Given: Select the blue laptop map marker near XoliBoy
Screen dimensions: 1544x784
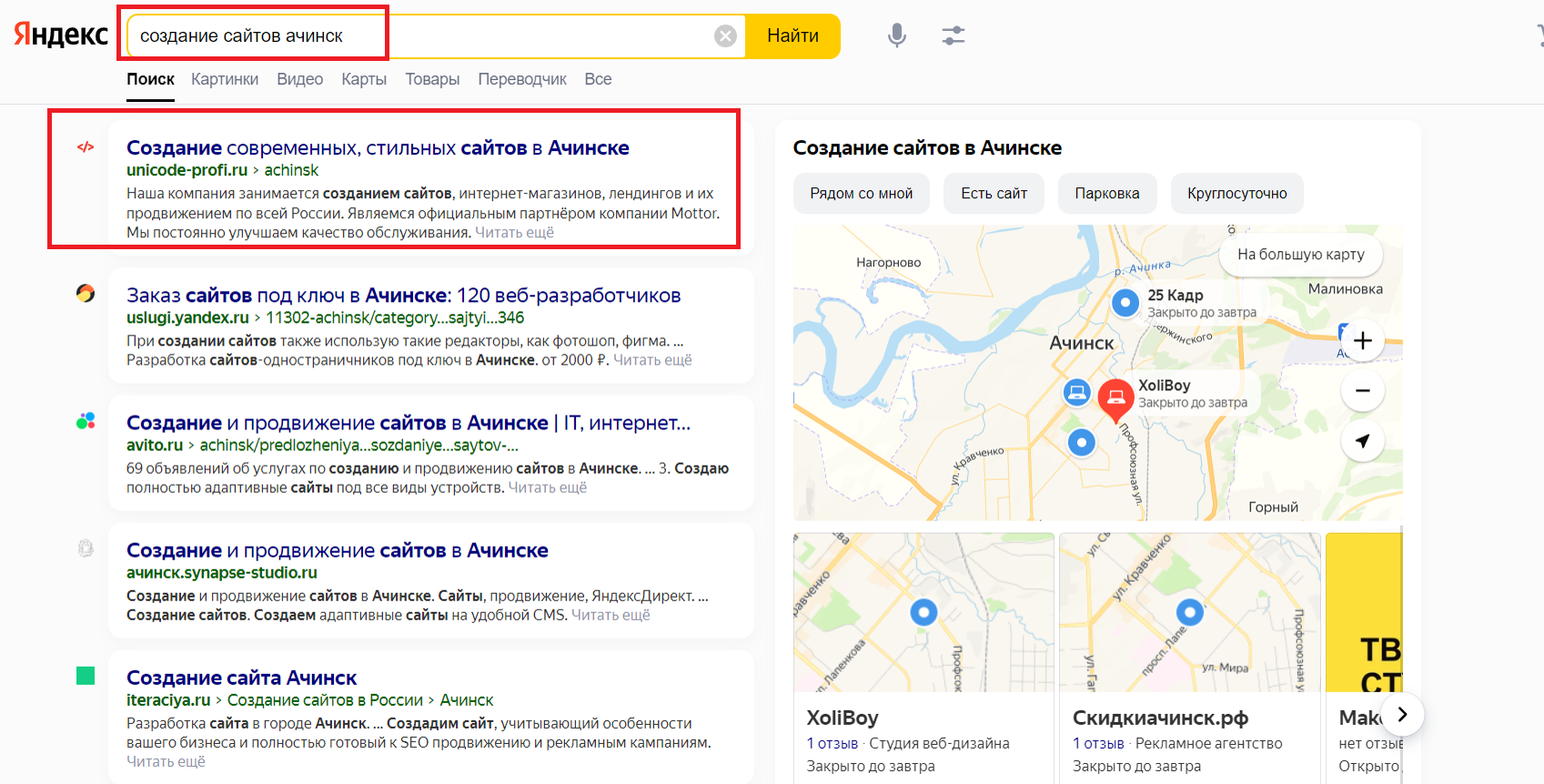Looking at the screenshot, I should (1077, 393).
